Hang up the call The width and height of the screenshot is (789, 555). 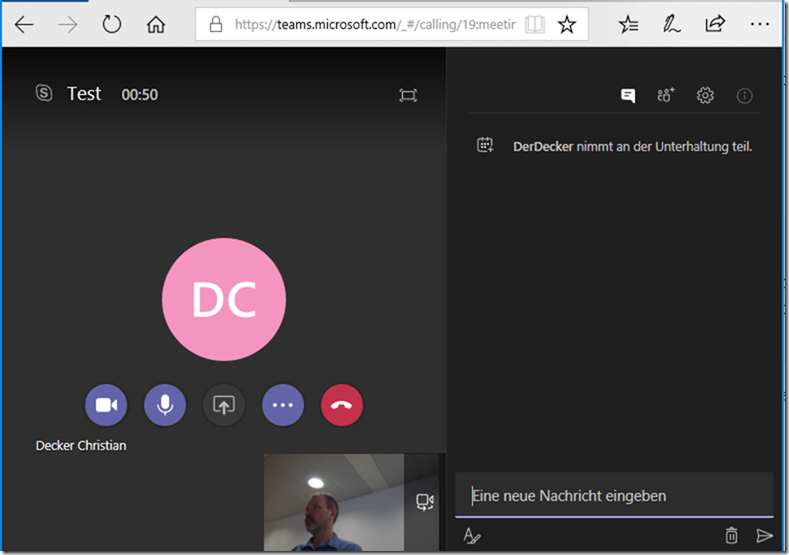coord(342,405)
